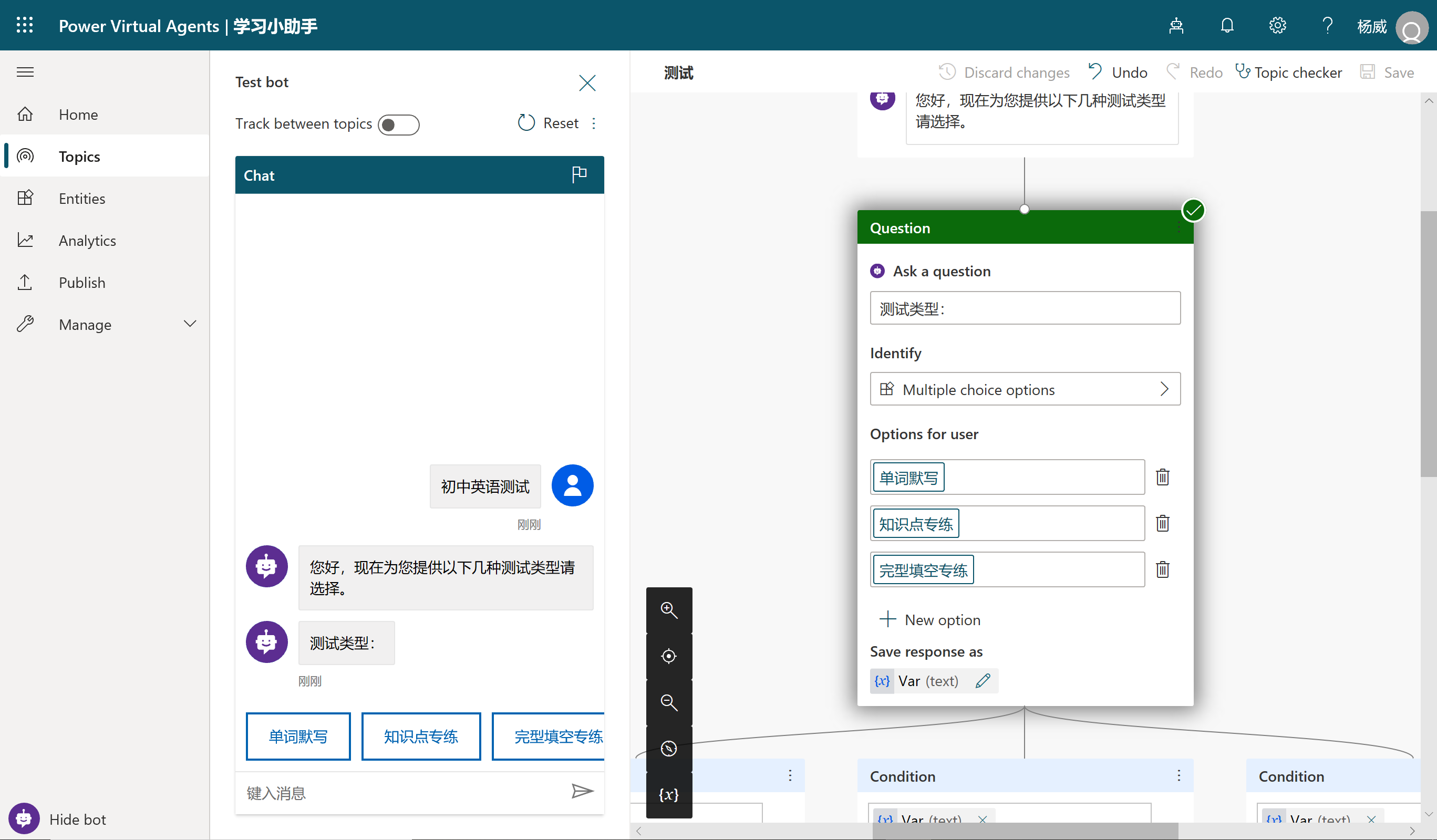1437x840 pixels.
Task: Open the Entities navigation item
Action: [81, 199]
